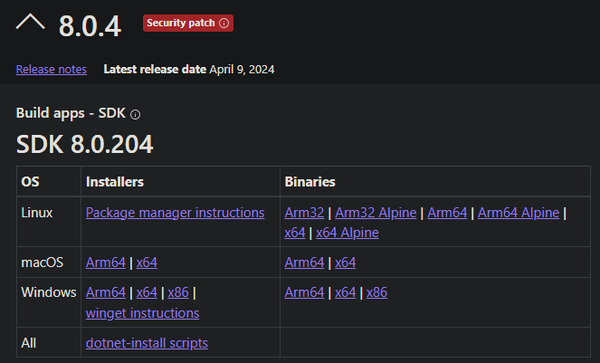This screenshot has width=600, height=363.
Task: Download macOS x64 installer
Action: click(147, 263)
